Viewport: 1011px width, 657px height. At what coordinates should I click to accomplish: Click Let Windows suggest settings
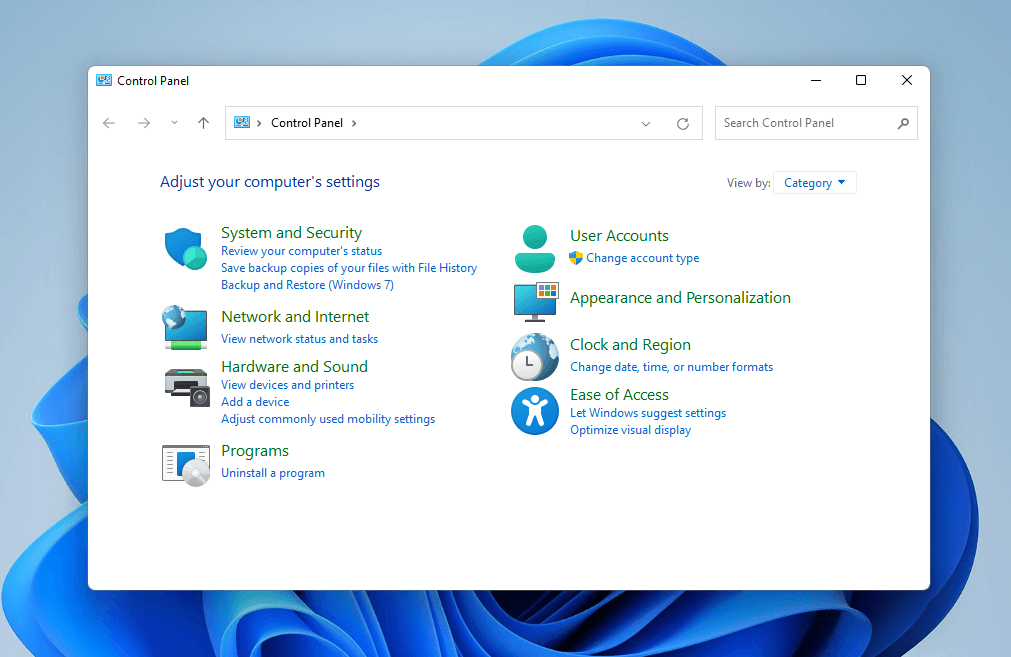[x=648, y=413]
